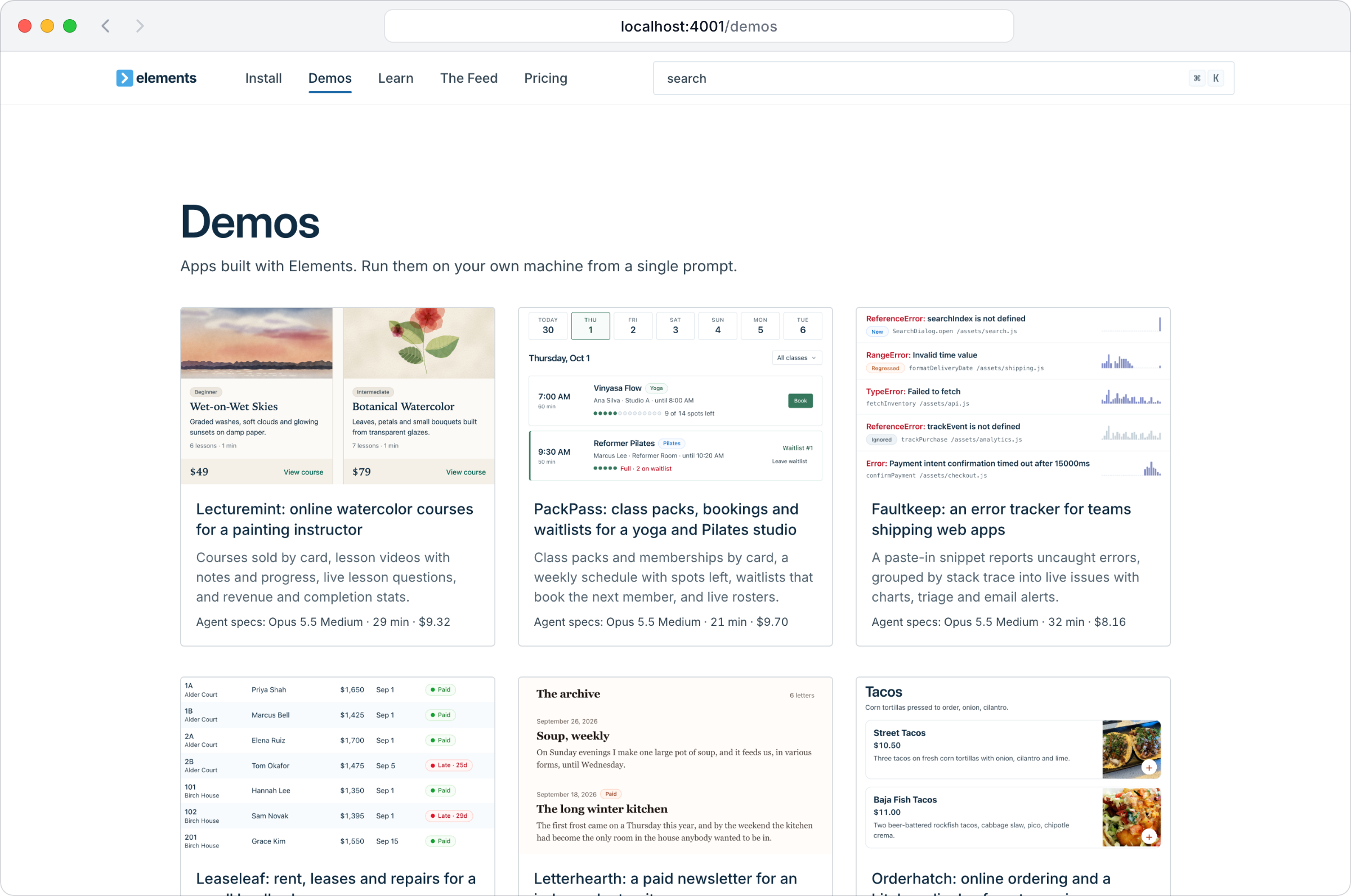The width and height of the screenshot is (1351, 896).
Task: Click Late · 25d badge for Tom Okafor
Action: 449,765
